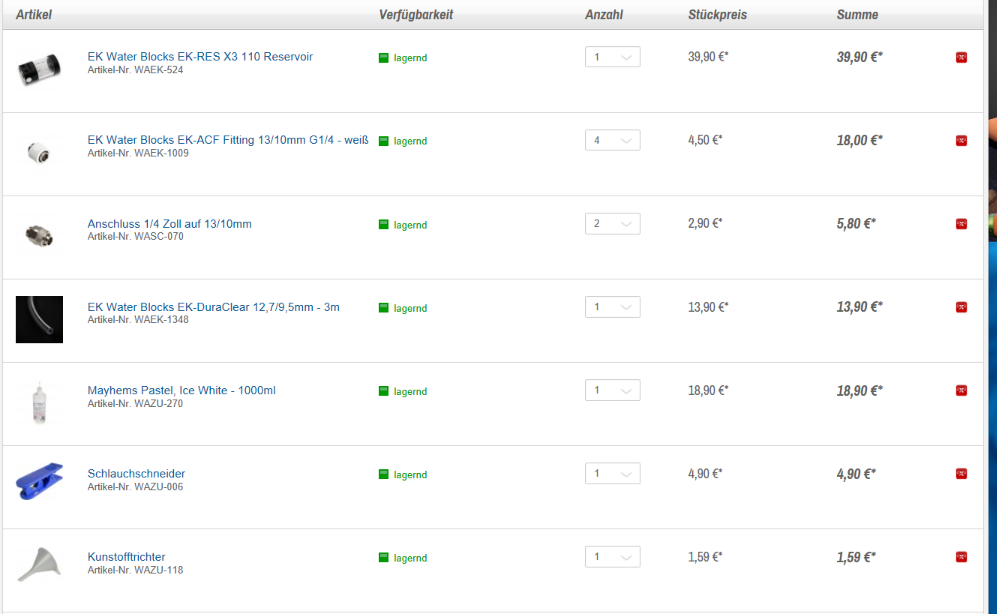Delete EK-ACF Fitting weiß item from cart
The width and height of the screenshot is (997, 614).
[961, 140]
